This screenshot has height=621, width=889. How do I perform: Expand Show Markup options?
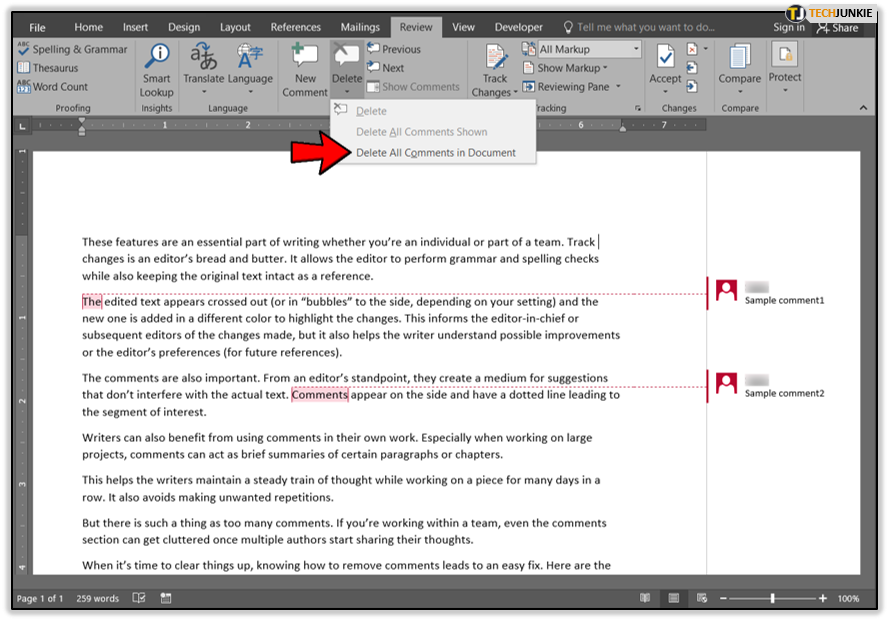(565, 68)
